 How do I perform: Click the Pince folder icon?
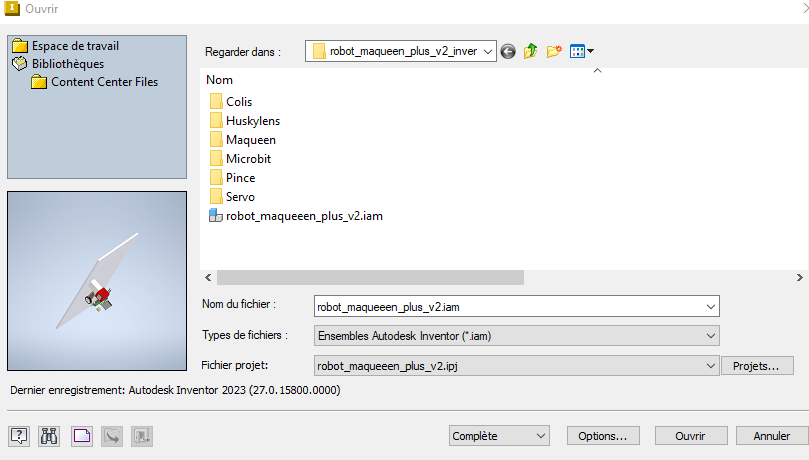(216, 178)
